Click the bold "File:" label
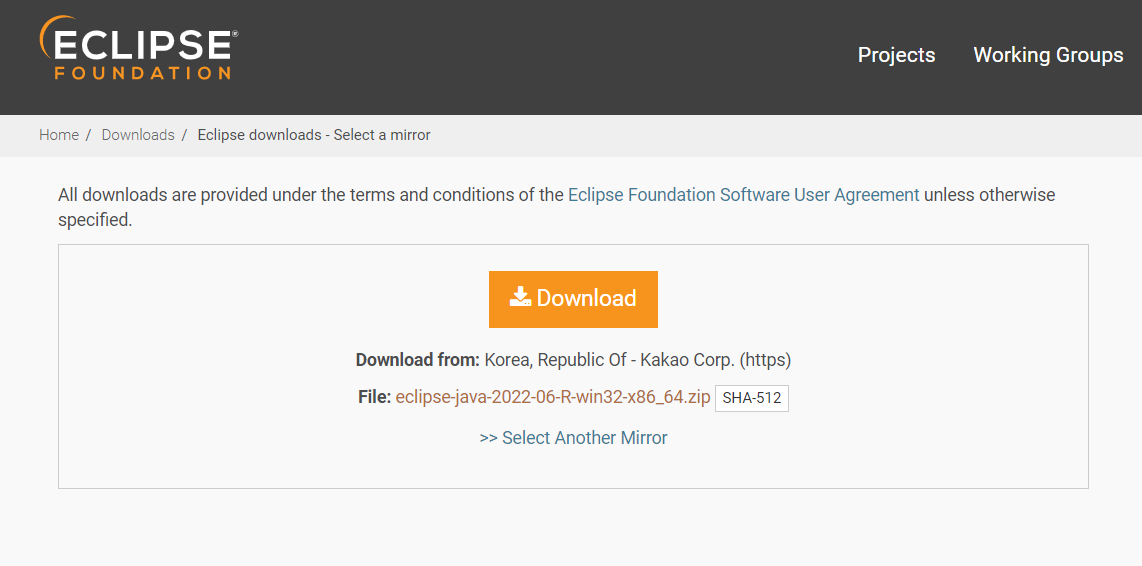The height and width of the screenshot is (566, 1142). coord(374,397)
